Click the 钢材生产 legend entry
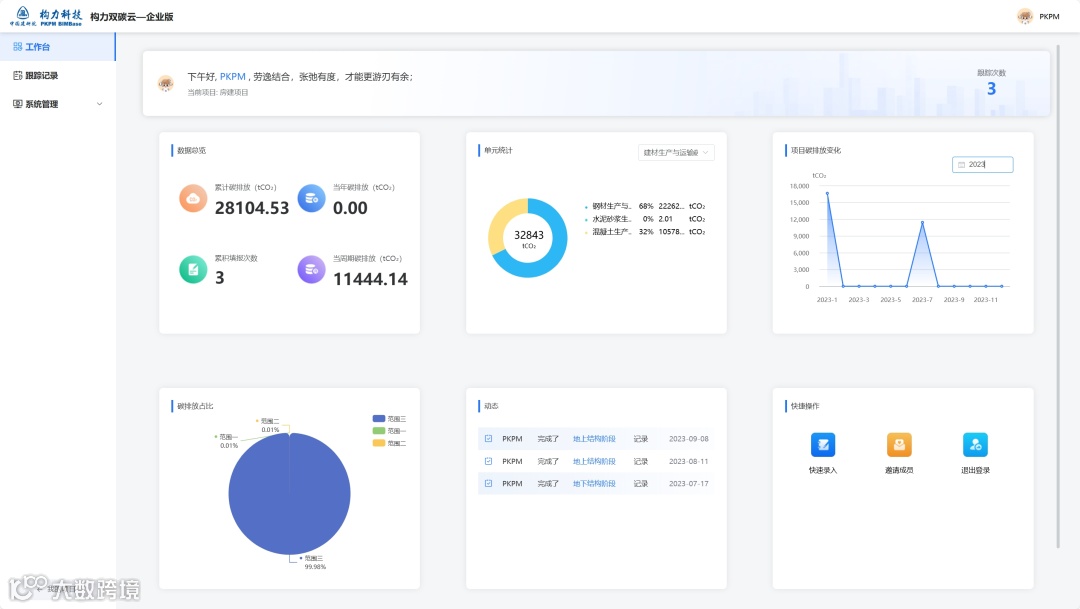 645,206
